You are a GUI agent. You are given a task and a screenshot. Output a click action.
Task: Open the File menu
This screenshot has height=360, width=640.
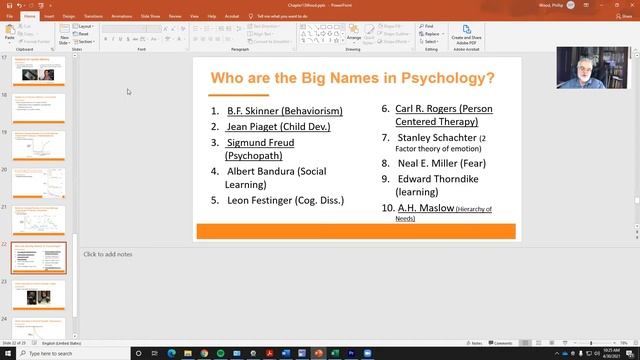(x=9, y=16)
